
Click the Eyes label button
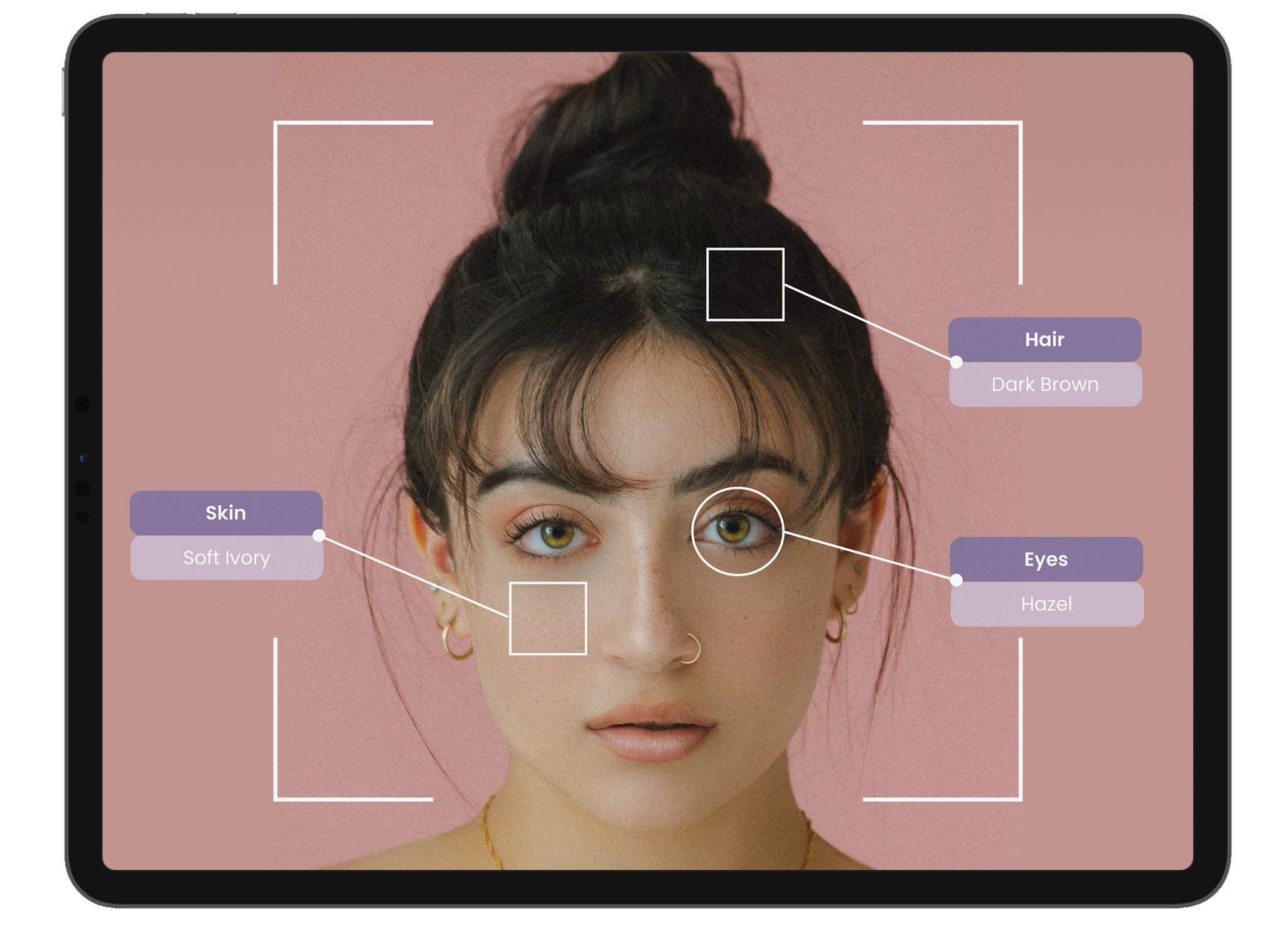(x=1046, y=559)
